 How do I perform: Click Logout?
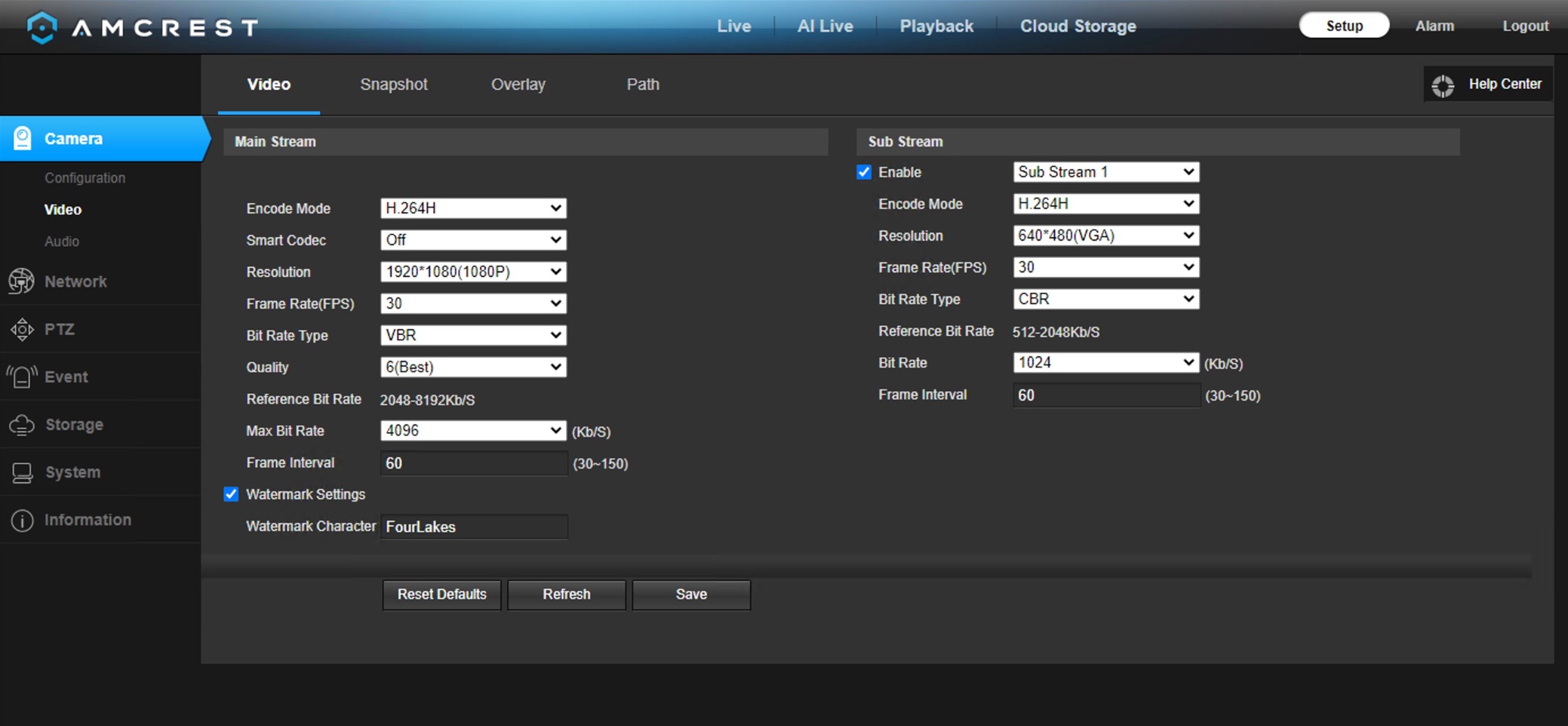click(1526, 26)
